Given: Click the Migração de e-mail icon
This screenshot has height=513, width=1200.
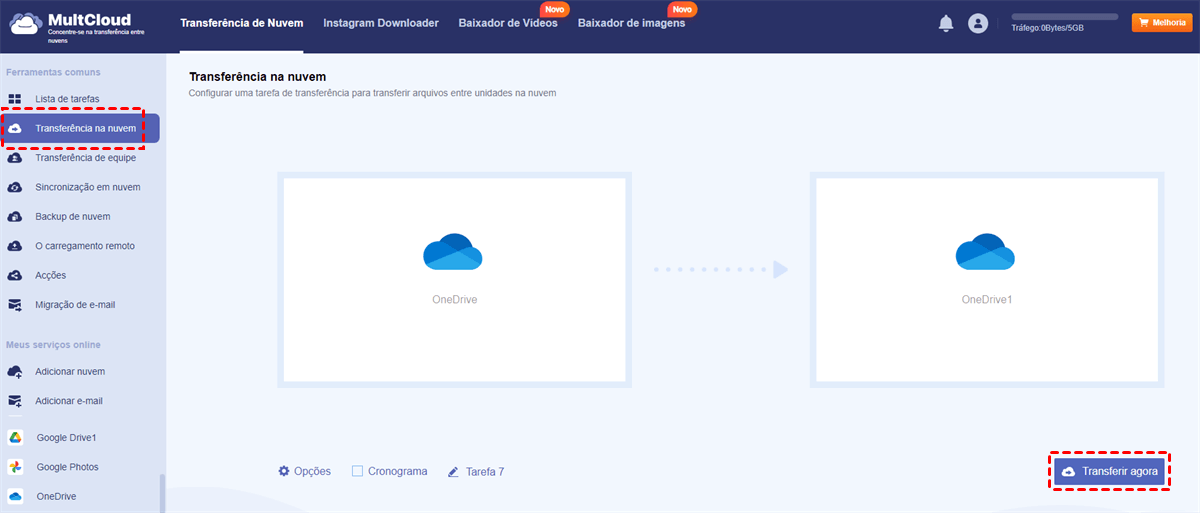Looking at the screenshot, I should pos(14,304).
